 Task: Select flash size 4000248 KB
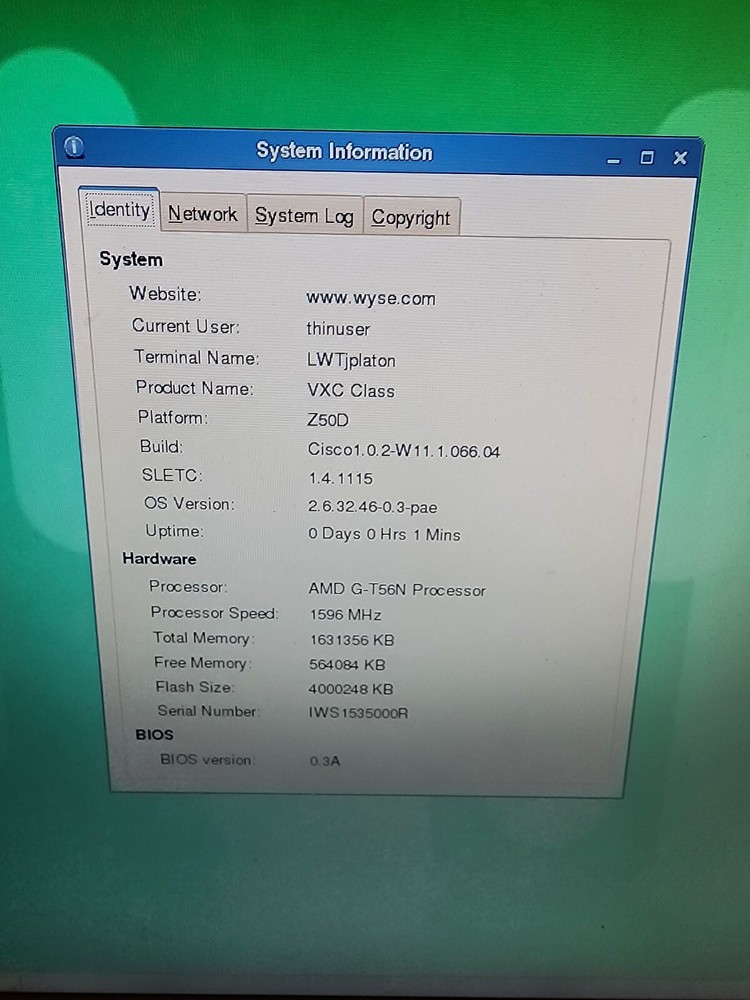(x=351, y=689)
